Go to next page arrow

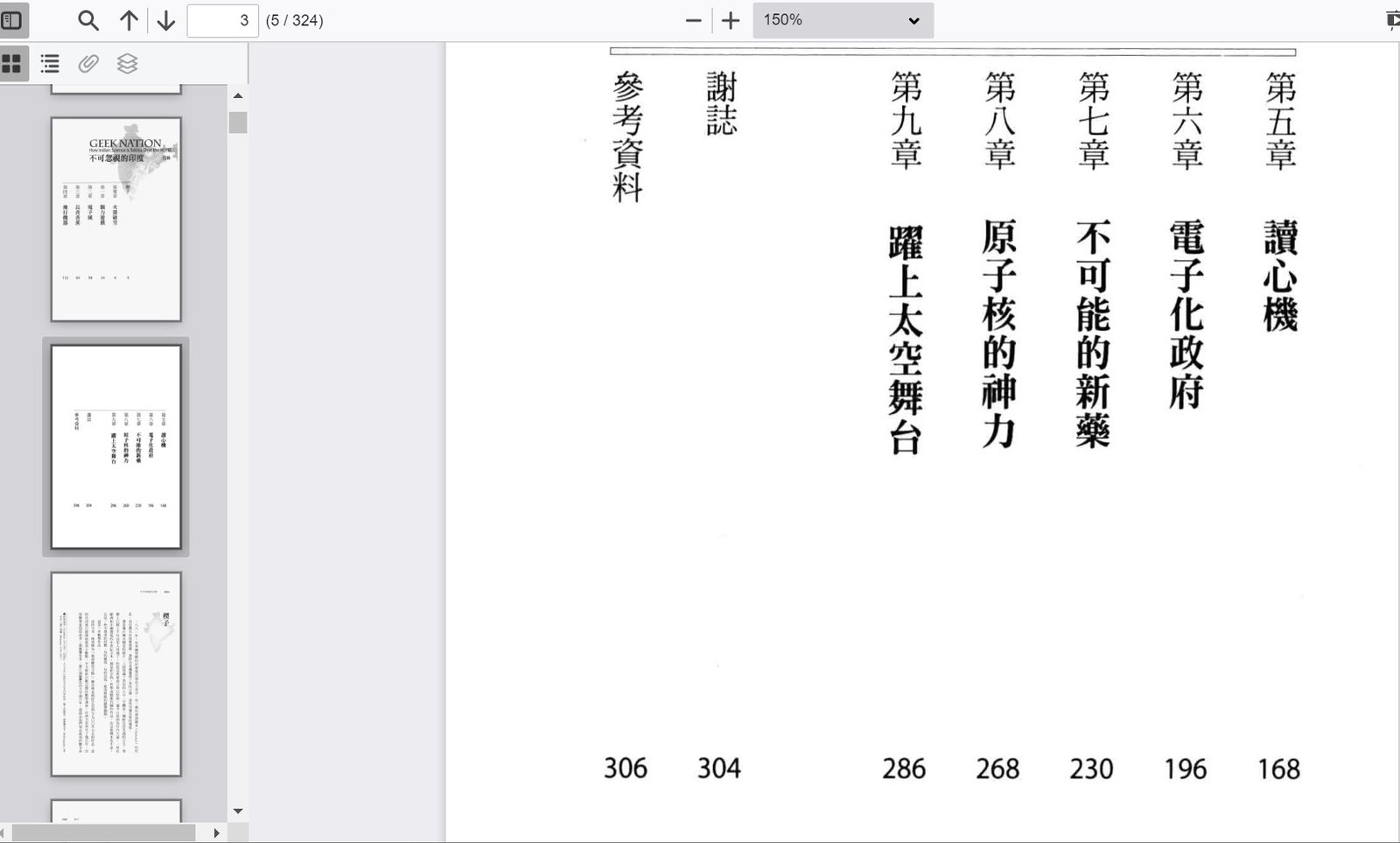click(x=165, y=20)
